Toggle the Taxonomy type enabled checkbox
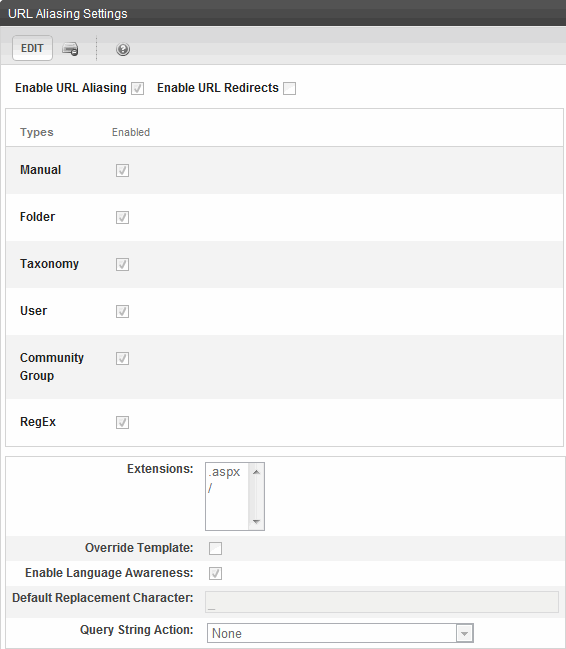 coord(122,264)
